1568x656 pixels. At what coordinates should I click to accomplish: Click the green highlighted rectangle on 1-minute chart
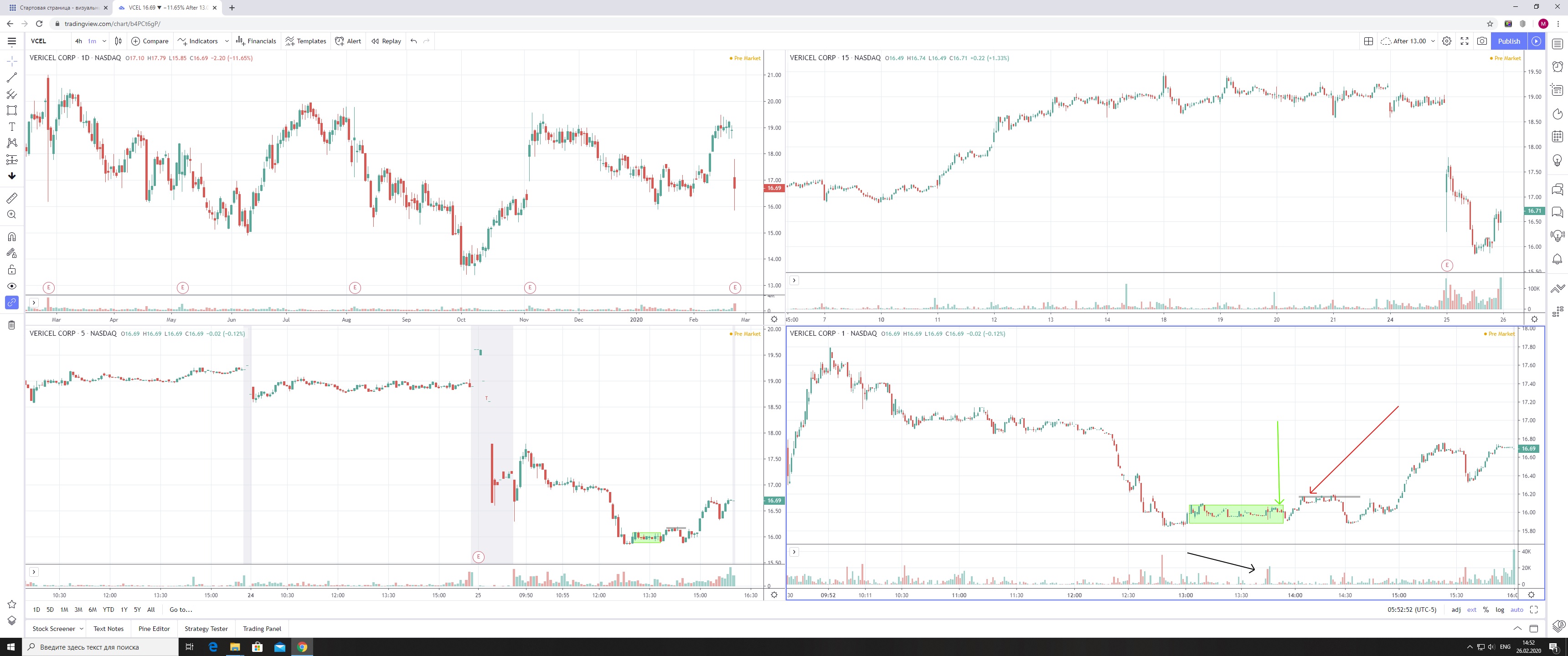(x=1236, y=518)
